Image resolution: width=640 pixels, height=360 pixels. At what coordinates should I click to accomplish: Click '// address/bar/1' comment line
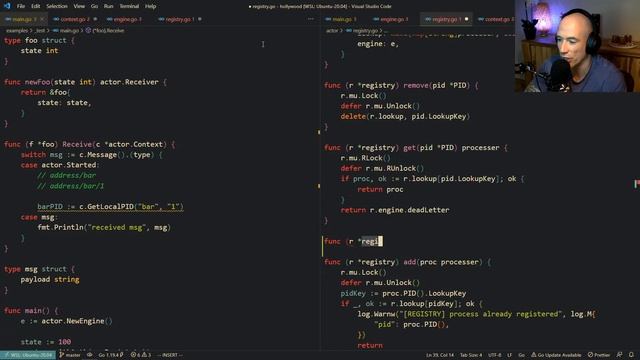click(x=71, y=186)
